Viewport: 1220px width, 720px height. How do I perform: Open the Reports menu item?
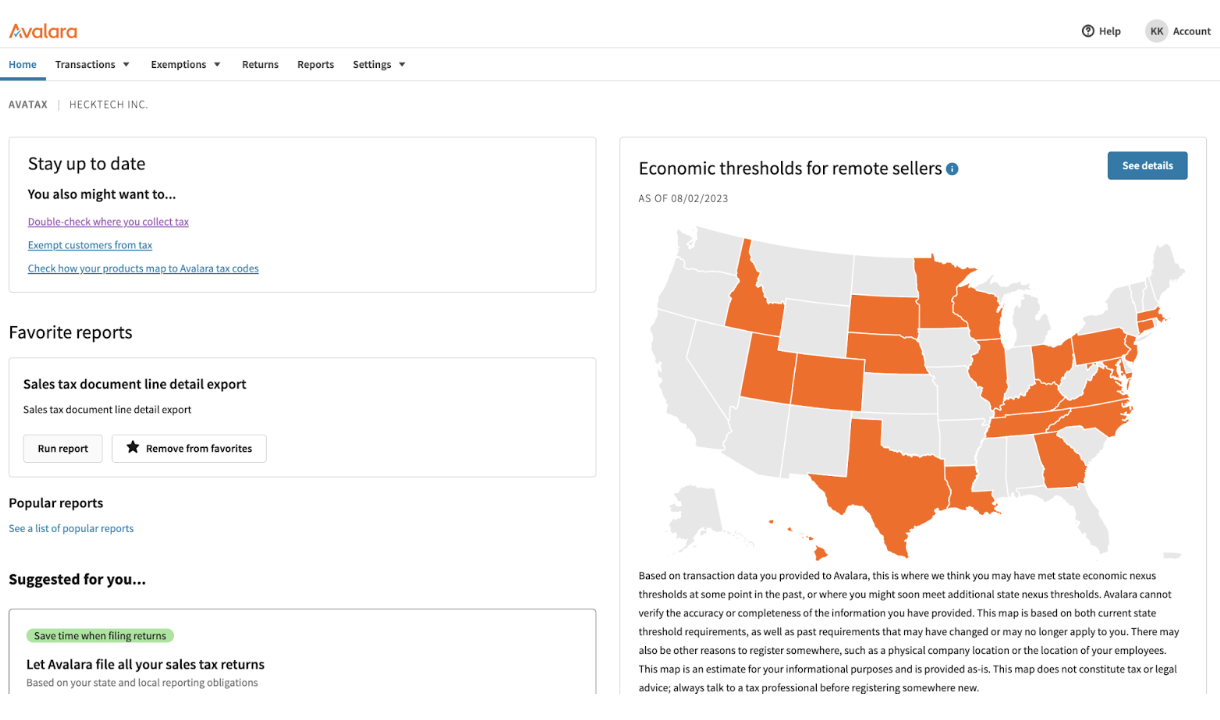tap(315, 65)
